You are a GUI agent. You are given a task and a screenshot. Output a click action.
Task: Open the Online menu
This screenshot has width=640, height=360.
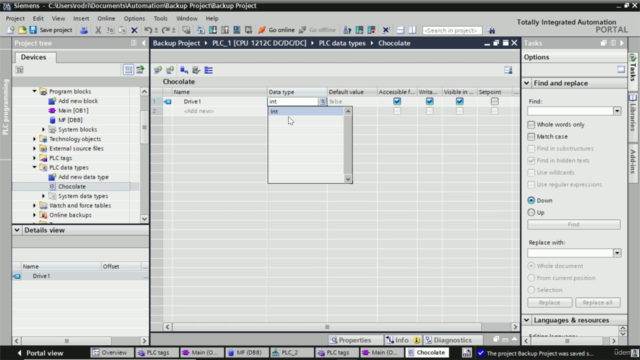pos(106,18)
